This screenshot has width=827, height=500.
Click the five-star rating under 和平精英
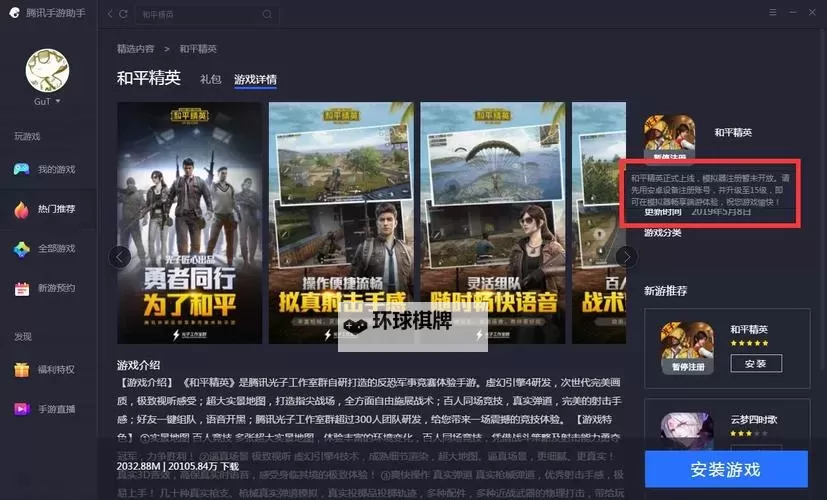(x=749, y=343)
